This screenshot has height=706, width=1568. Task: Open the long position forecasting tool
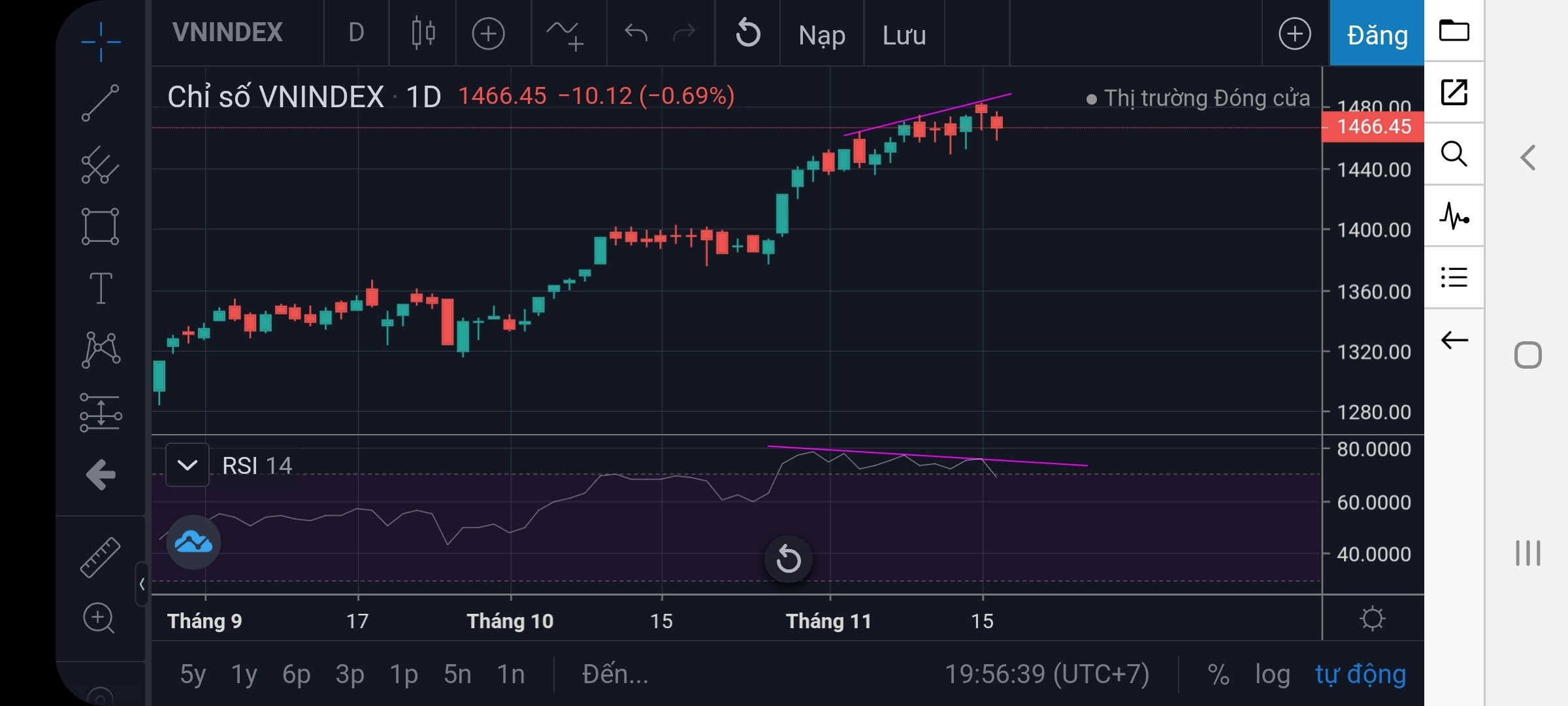(x=101, y=412)
